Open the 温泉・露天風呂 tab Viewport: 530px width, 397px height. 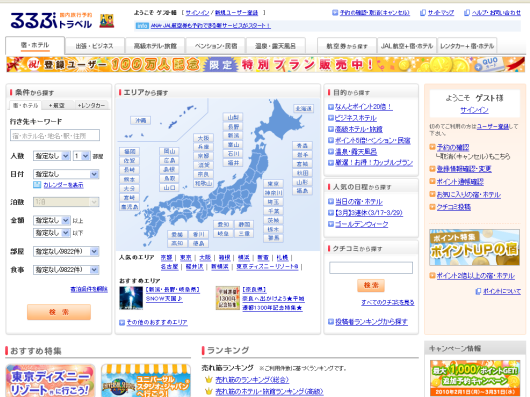275,46
